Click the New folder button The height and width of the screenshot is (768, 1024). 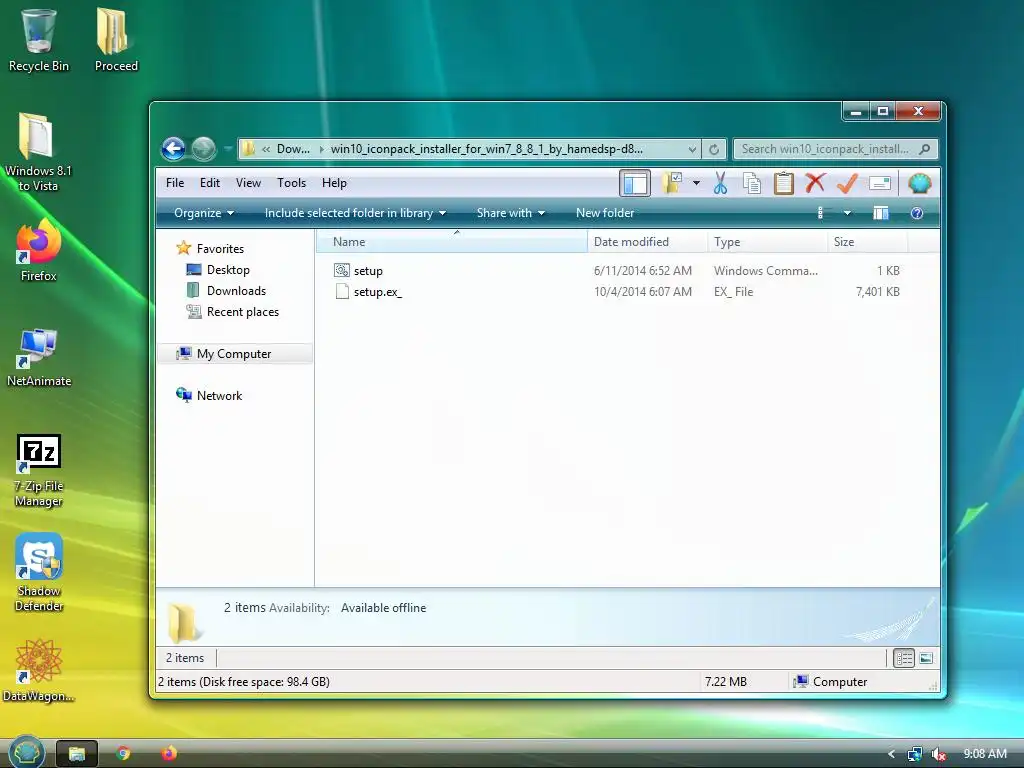pos(605,213)
